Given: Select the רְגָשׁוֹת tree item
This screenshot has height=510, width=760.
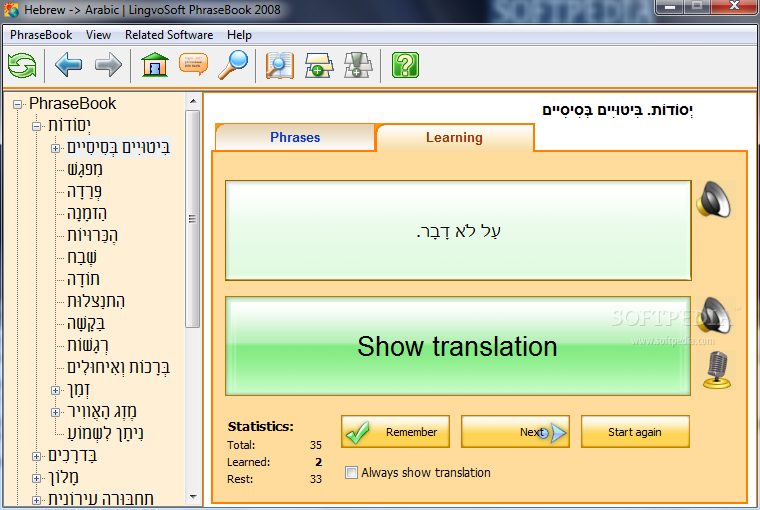Looking at the screenshot, I should click(88, 345).
